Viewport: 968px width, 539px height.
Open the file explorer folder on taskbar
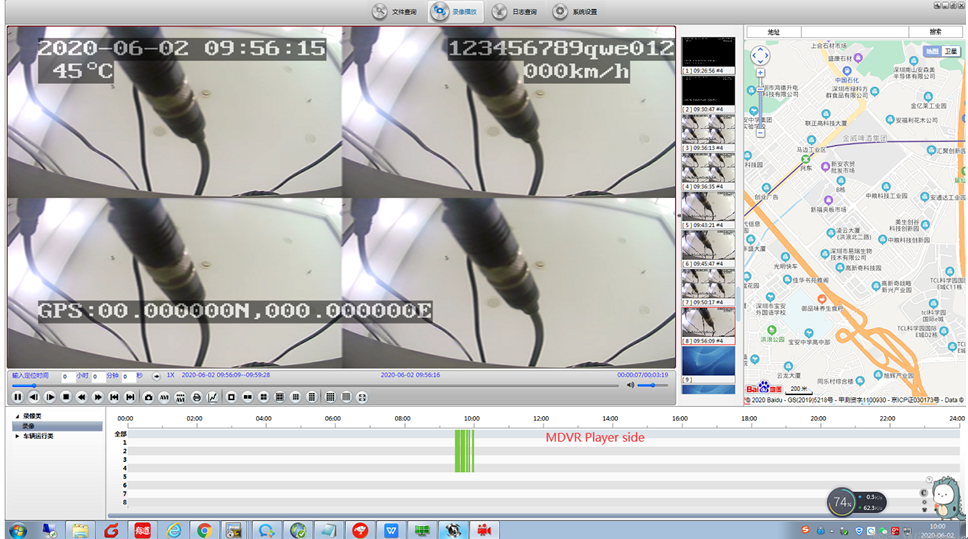tap(80, 530)
